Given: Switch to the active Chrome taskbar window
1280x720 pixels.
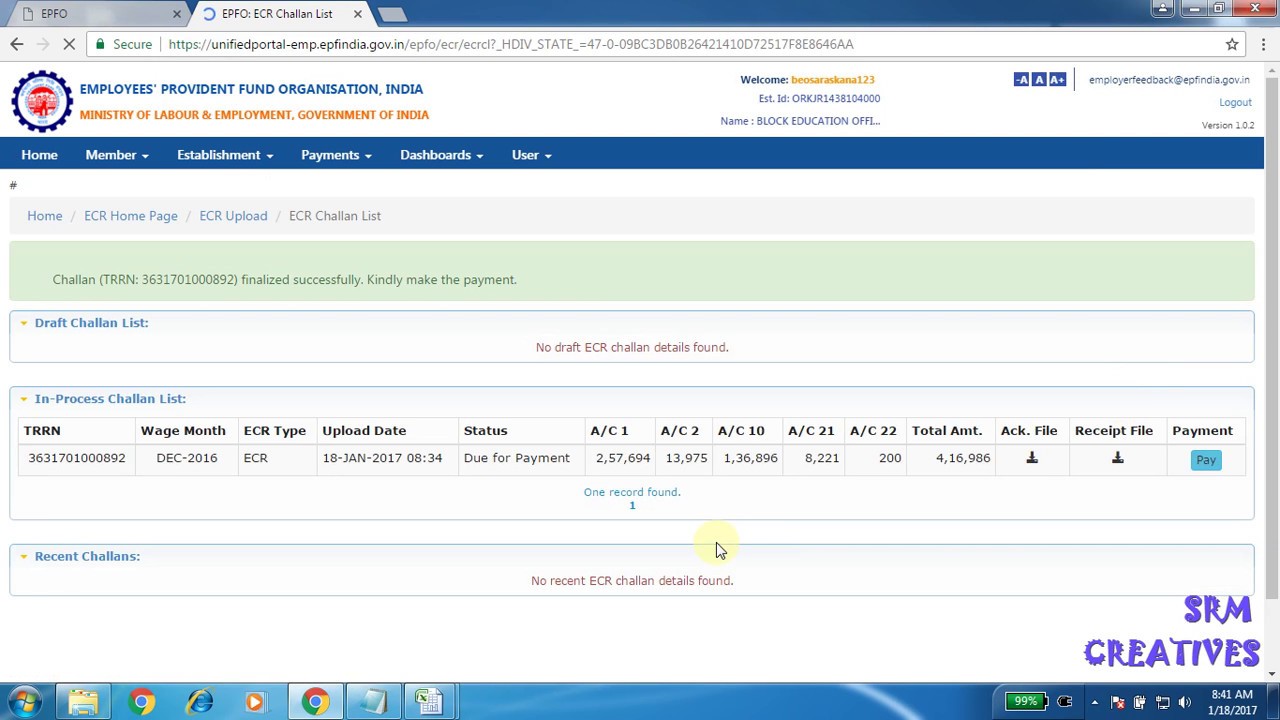Looking at the screenshot, I should pos(316,702).
